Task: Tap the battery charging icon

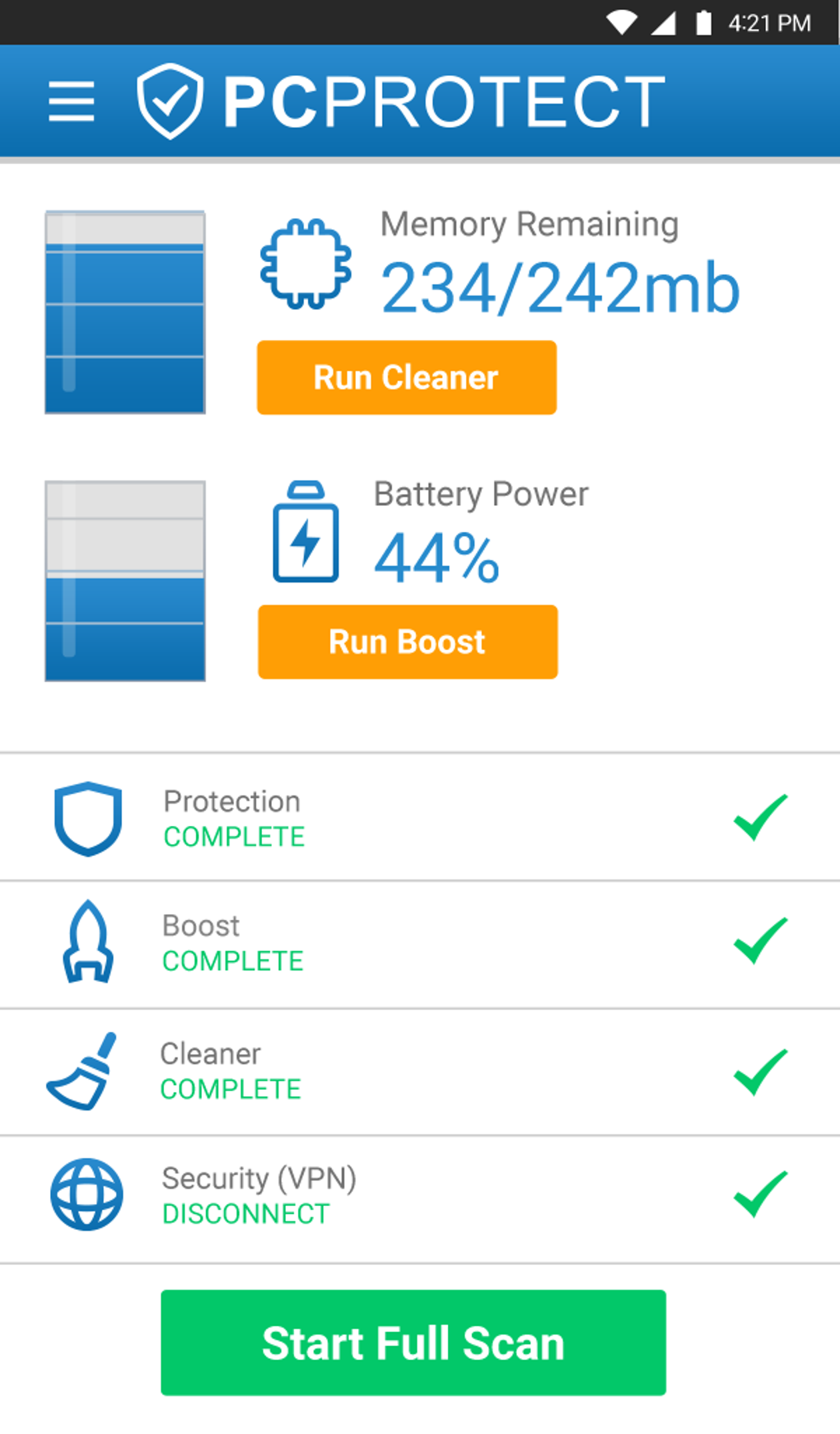Action: click(x=306, y=533)
